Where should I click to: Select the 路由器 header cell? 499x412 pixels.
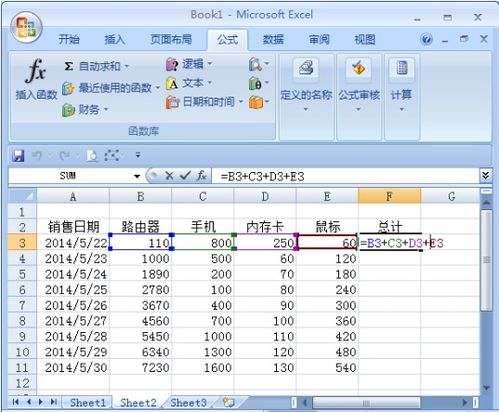click(x=140, y=227)
